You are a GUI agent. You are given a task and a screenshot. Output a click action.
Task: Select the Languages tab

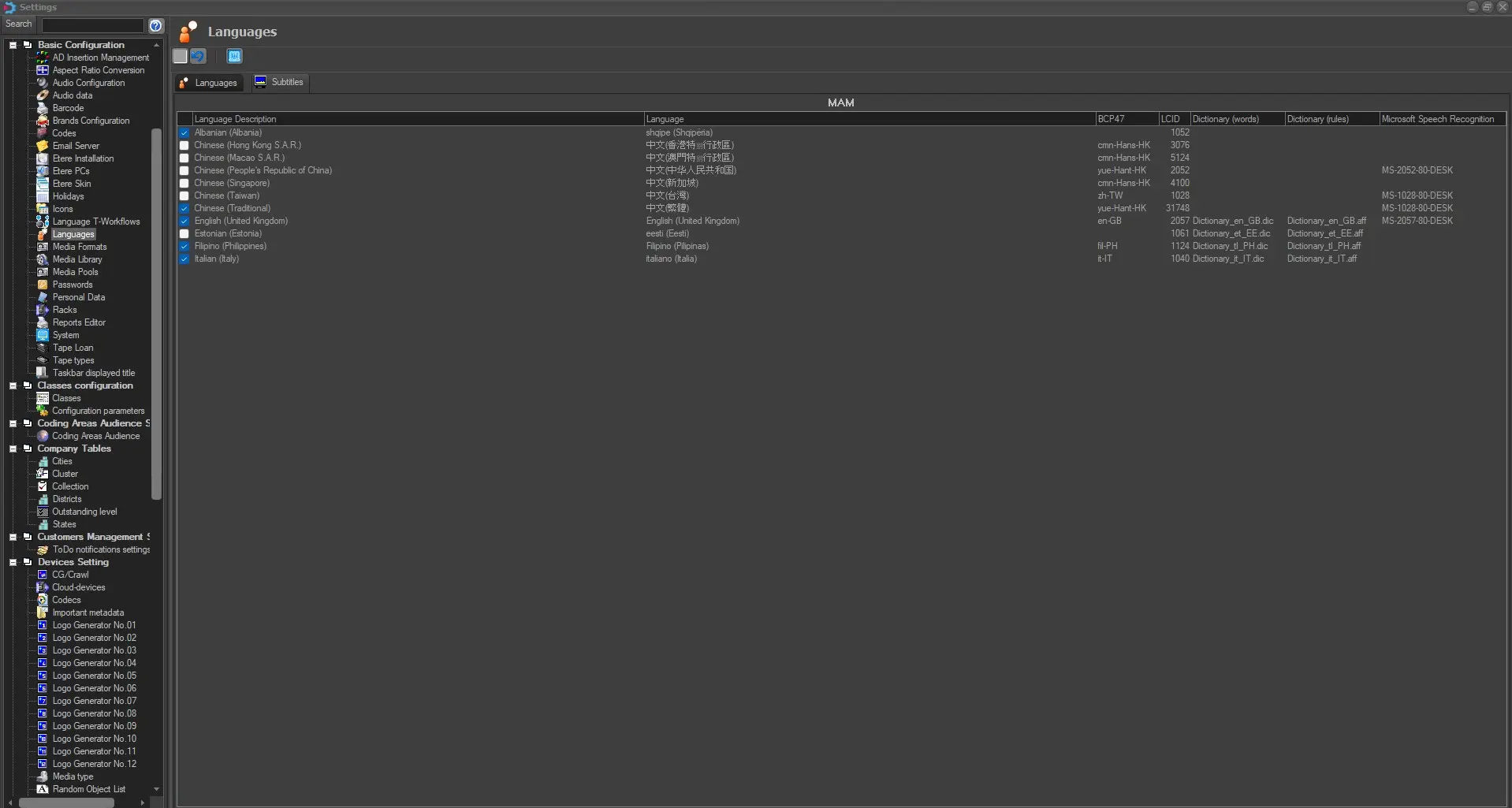click(208, 83)
